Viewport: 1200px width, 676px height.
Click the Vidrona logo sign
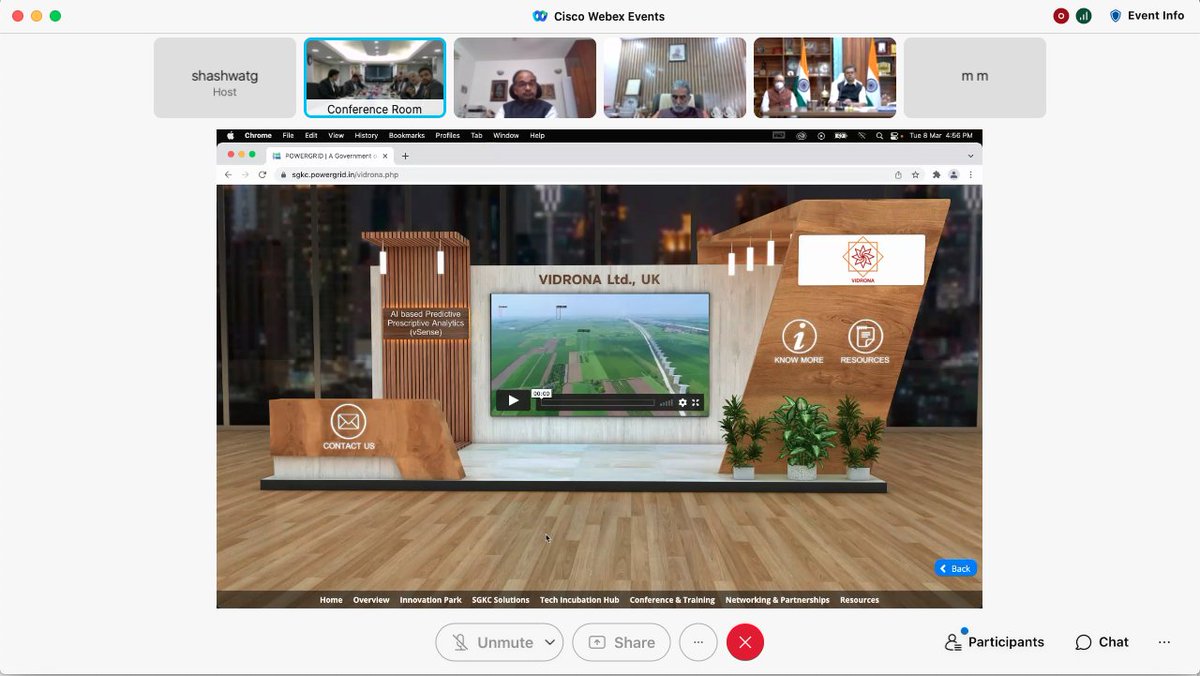point(861,260)
